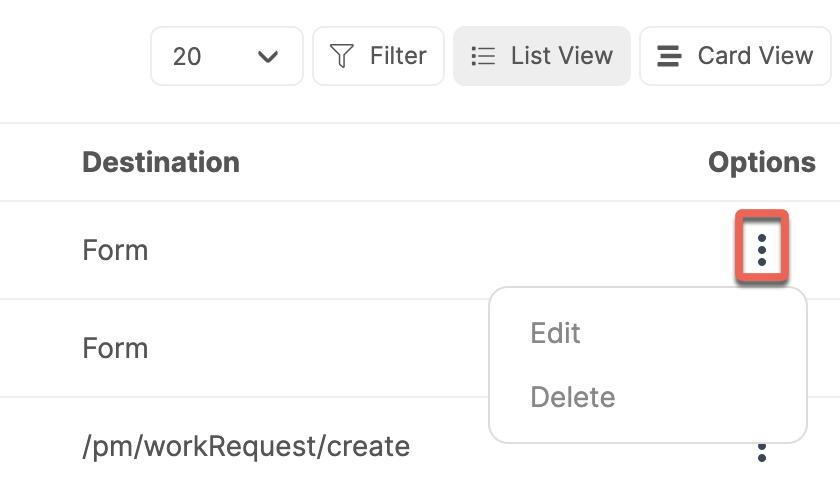Click the /pm/workRequest/create destination text
840x492 pixels.
[x=246, y=446]
